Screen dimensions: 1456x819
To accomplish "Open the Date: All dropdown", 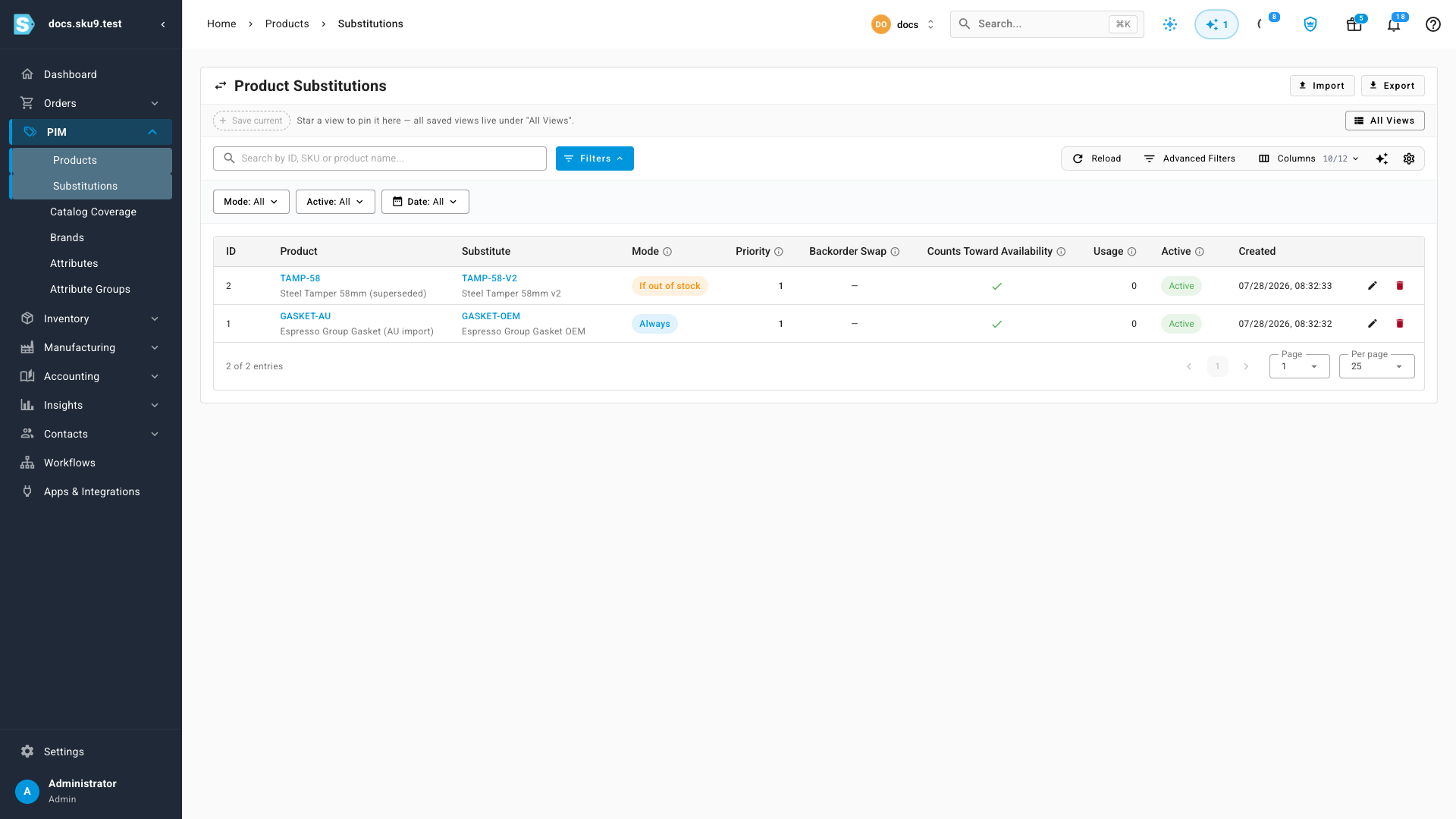I will tap(425, 202).
